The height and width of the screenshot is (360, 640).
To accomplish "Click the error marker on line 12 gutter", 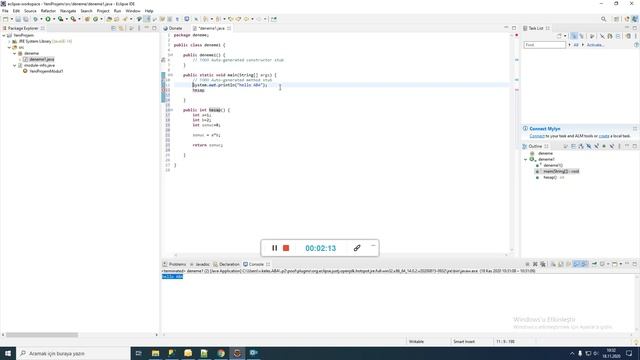I will click(x=163, y=90).
